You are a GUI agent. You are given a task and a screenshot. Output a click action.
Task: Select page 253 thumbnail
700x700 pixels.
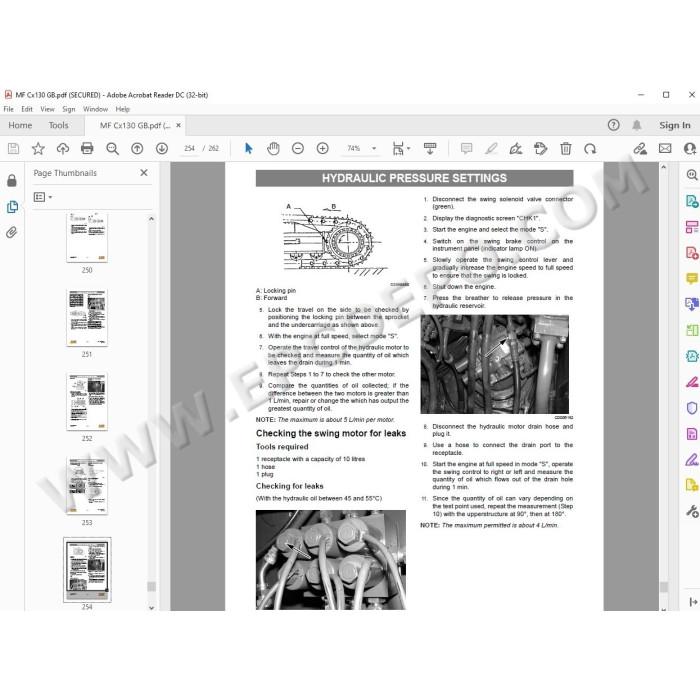point(87,486)
